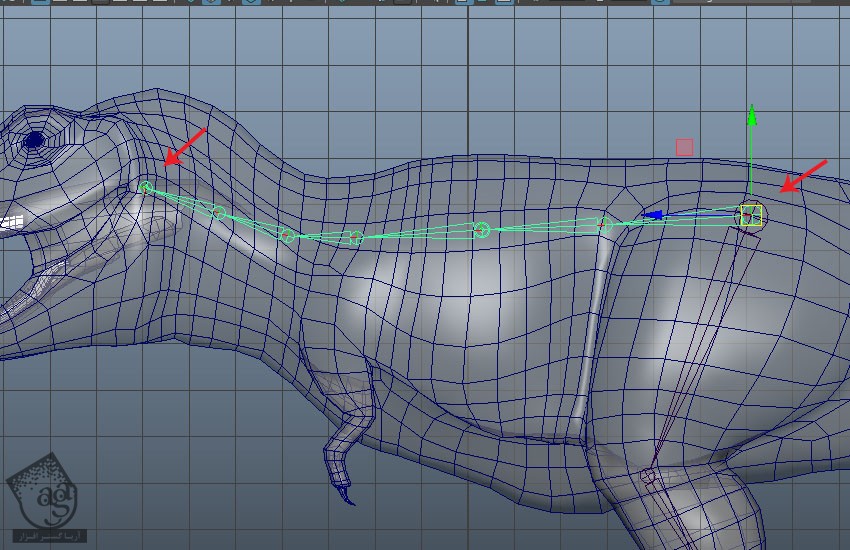Click the red arrow pointing at the neck joint
This screenshot has width=850, height=550.
[x=185, y=146]
